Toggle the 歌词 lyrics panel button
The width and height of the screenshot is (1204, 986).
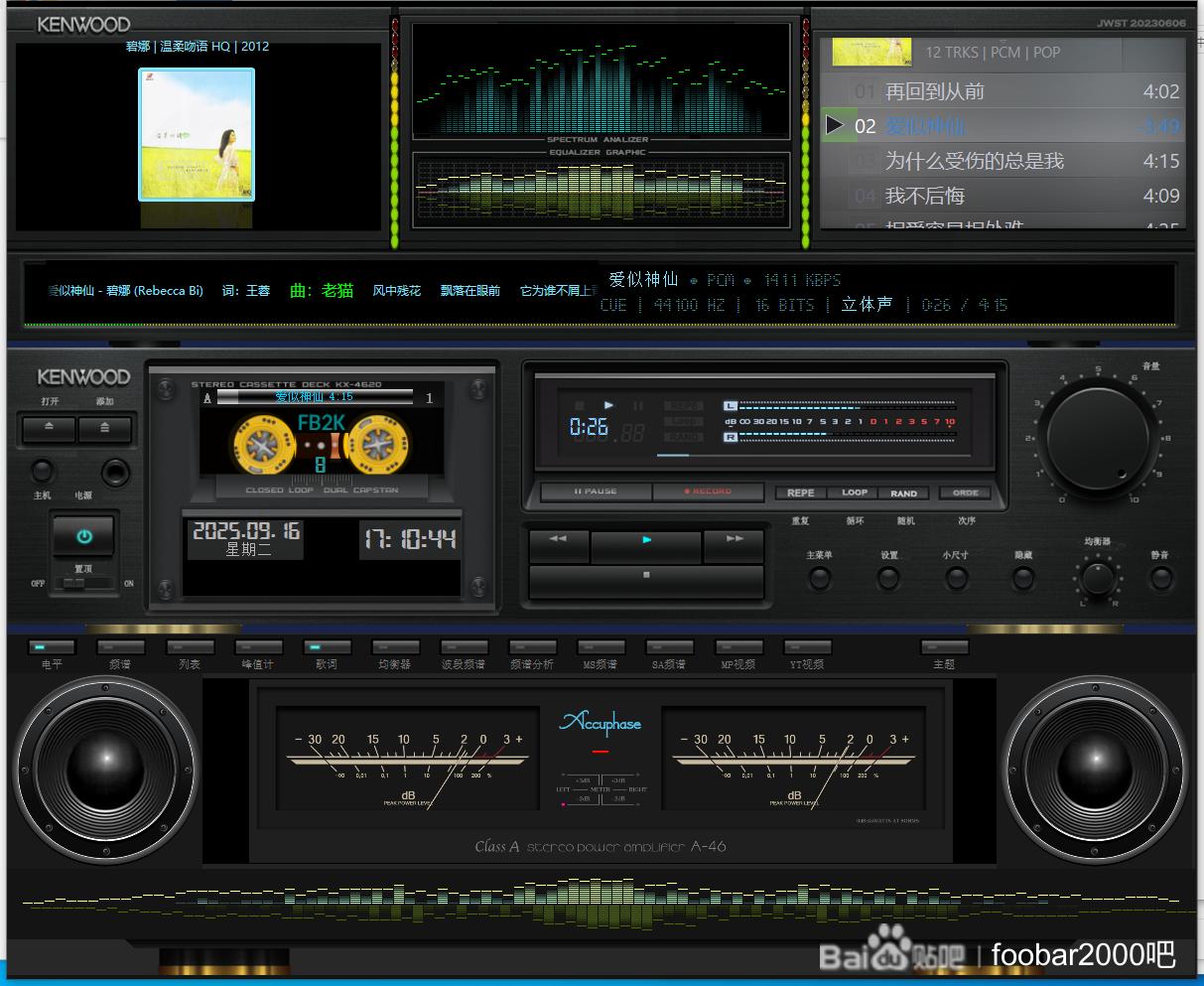point(327,647)
